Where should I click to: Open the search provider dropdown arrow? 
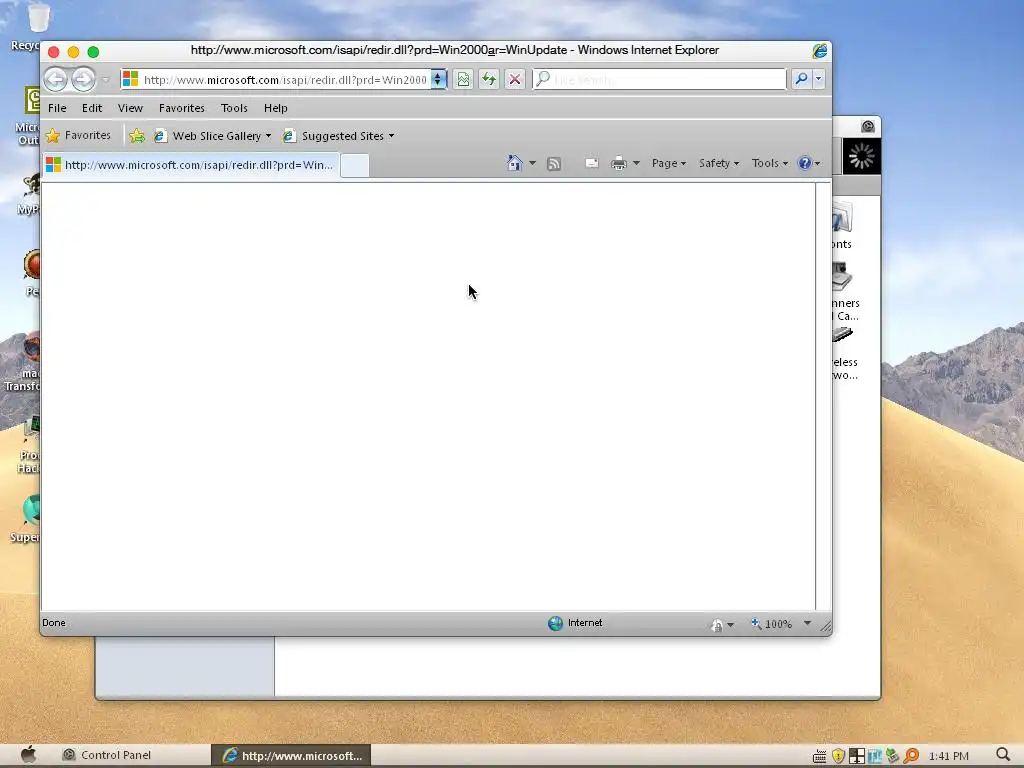point(818,80)
